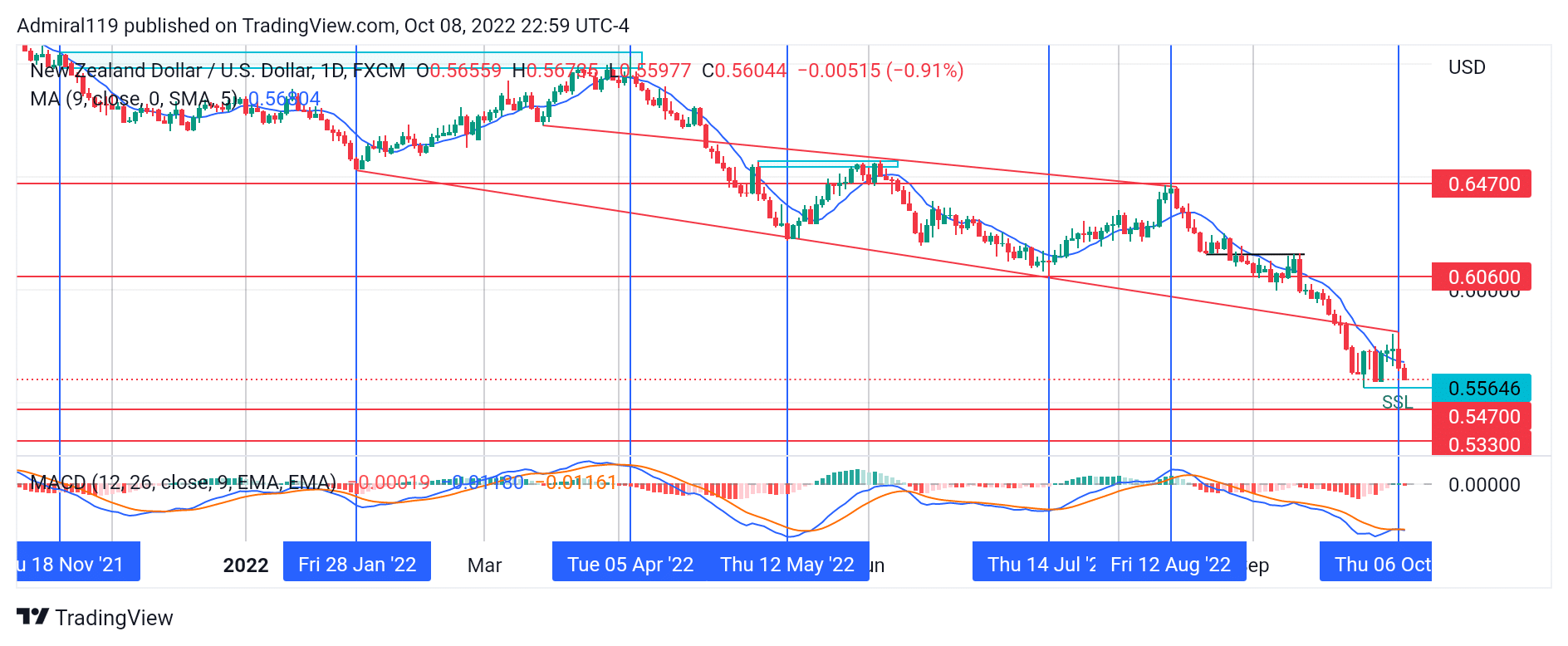This screenshot has width=1568, height=646.
Task: Click the 2022 year label on time axis
Action: pyautogui.click(x=246, y=565)
